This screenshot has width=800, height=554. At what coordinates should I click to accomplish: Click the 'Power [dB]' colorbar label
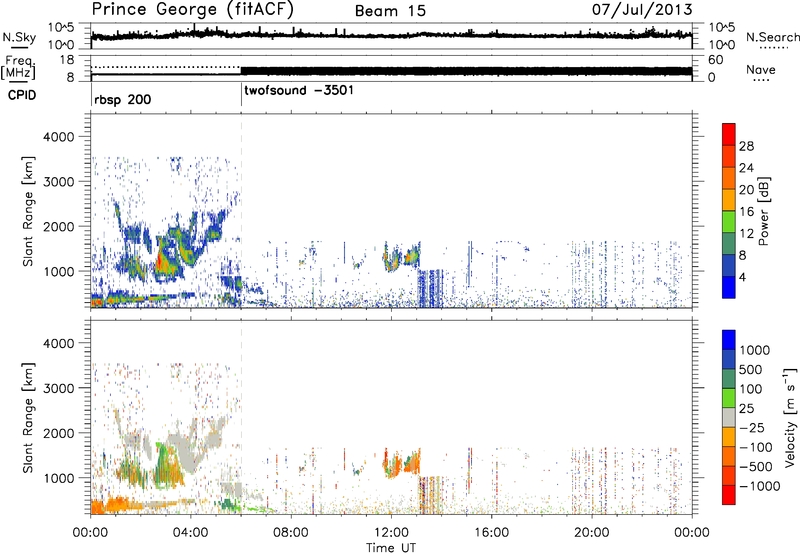[x=763, y=211]
